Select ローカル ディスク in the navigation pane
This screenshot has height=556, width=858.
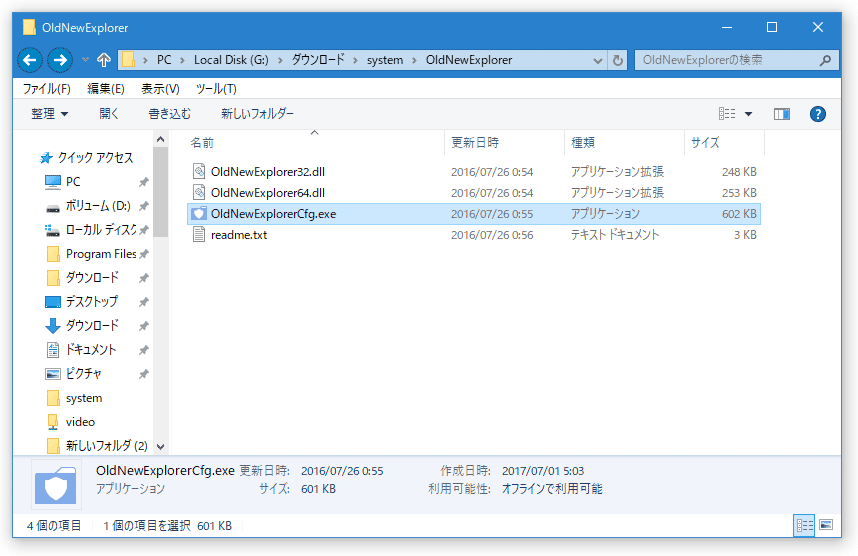click(x=101, y=230)
